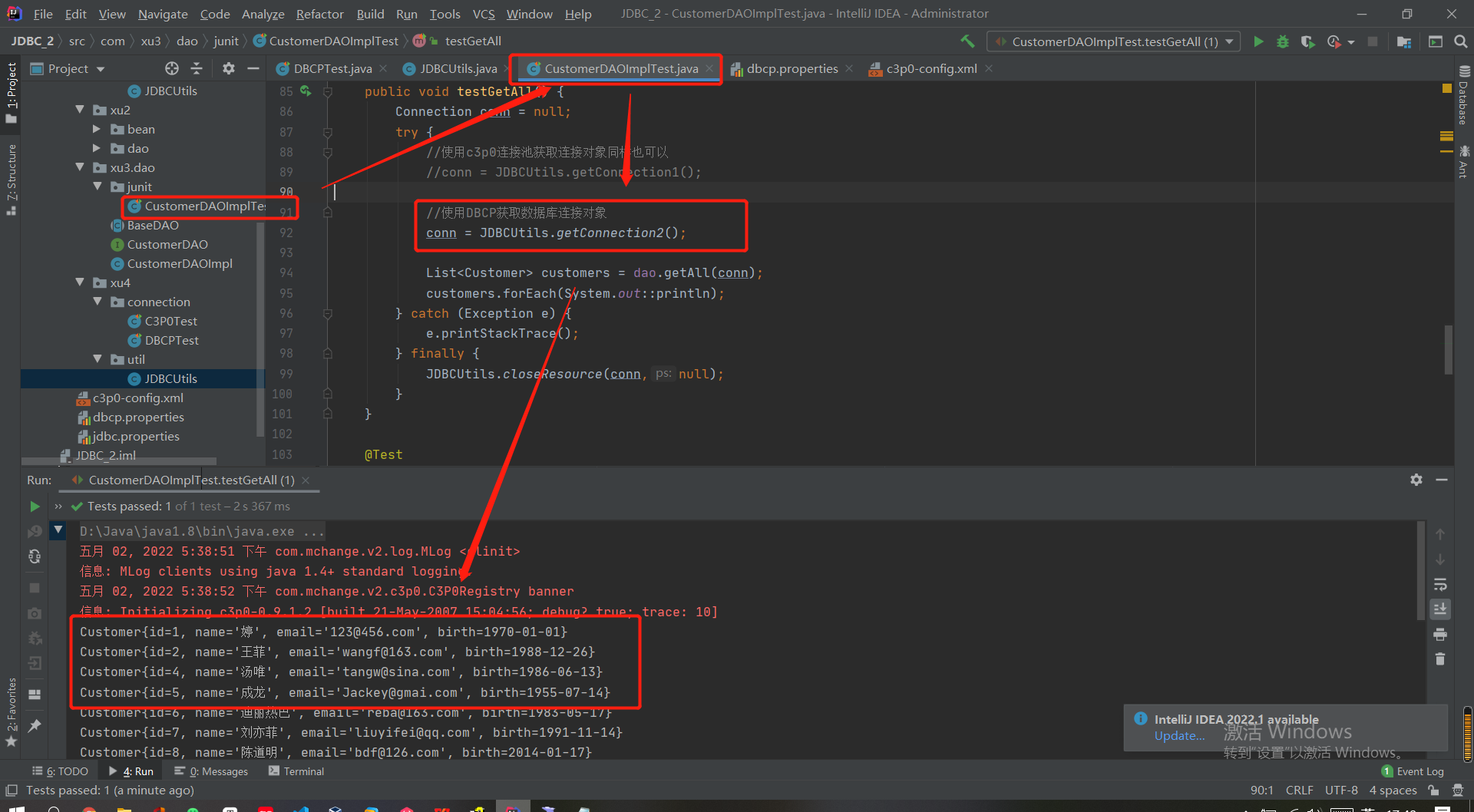Run the selected configuration with green play
The width and height of the screenshot is (1474, 812).
point(1258,41)
